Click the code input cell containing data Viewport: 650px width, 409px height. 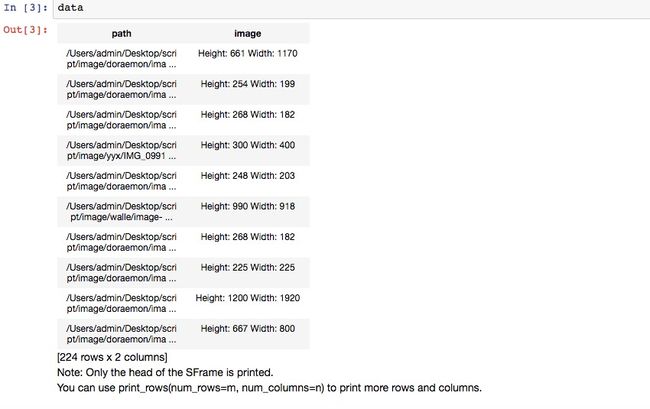point(352,8)
